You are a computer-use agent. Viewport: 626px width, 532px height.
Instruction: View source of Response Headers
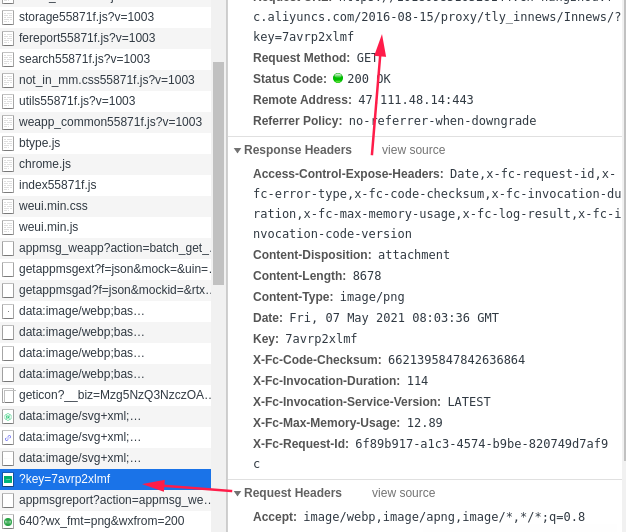click(413, 150)
